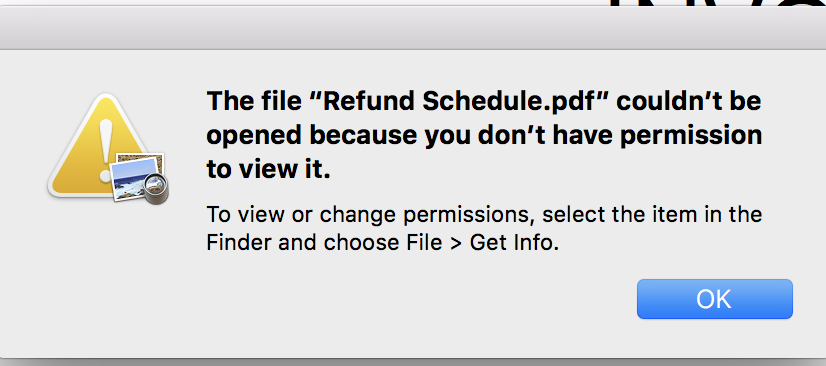Click the magnifier loupe on Preview badge
826x366 pixels.
click(x=155, y=189)
